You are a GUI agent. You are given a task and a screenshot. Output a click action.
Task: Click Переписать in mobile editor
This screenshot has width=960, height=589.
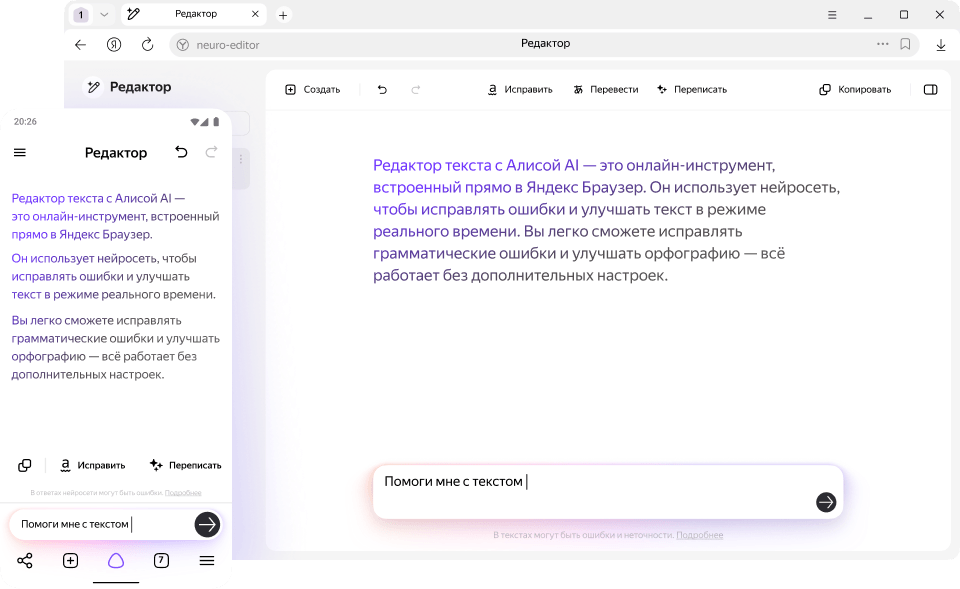186,465
